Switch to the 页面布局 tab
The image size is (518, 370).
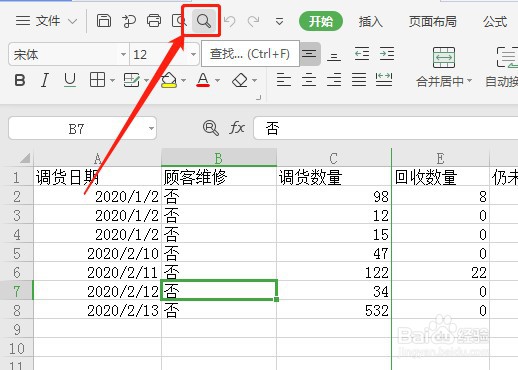tap(433, 22)
